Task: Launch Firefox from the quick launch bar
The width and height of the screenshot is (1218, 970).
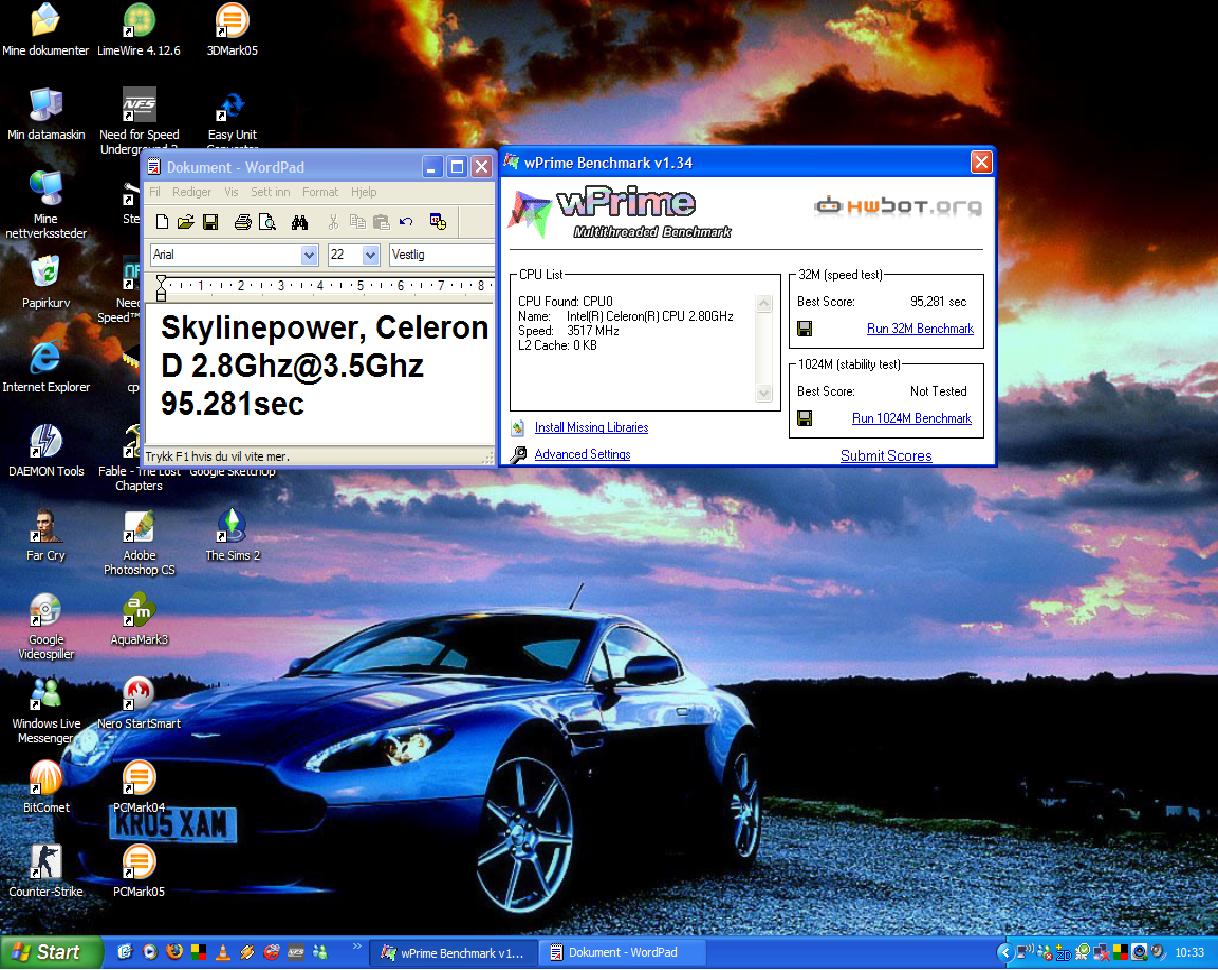Action: [x=175, y=952]
